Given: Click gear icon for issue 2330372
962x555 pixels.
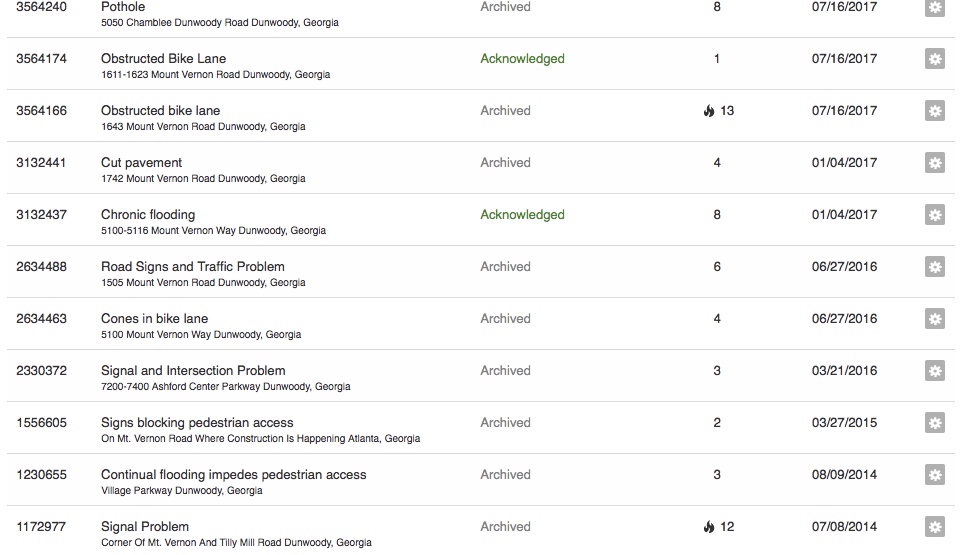Looking at the screenshot, I should point(934,371).
